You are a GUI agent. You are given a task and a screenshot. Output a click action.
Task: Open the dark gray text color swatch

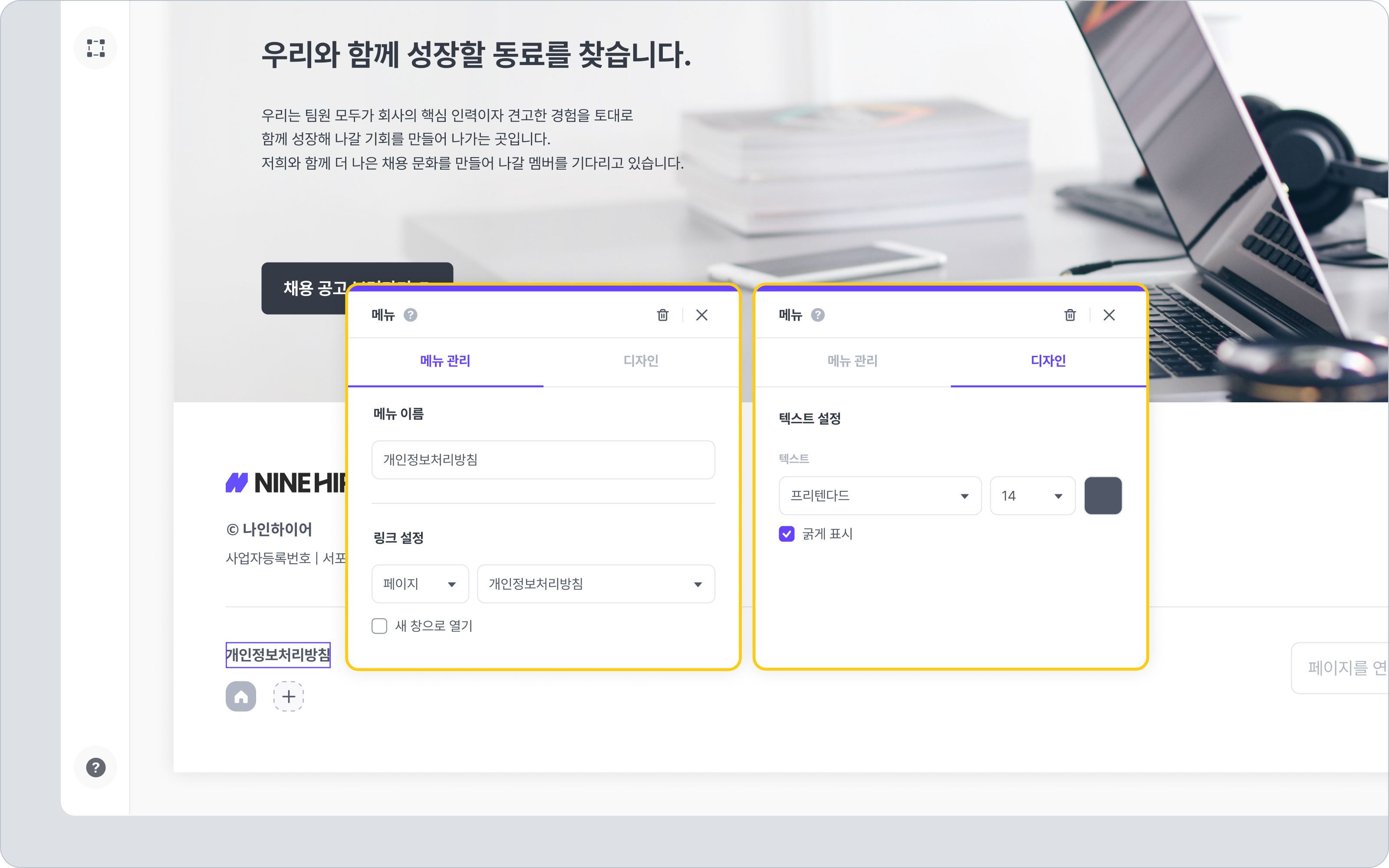[x=1103, y=496]
